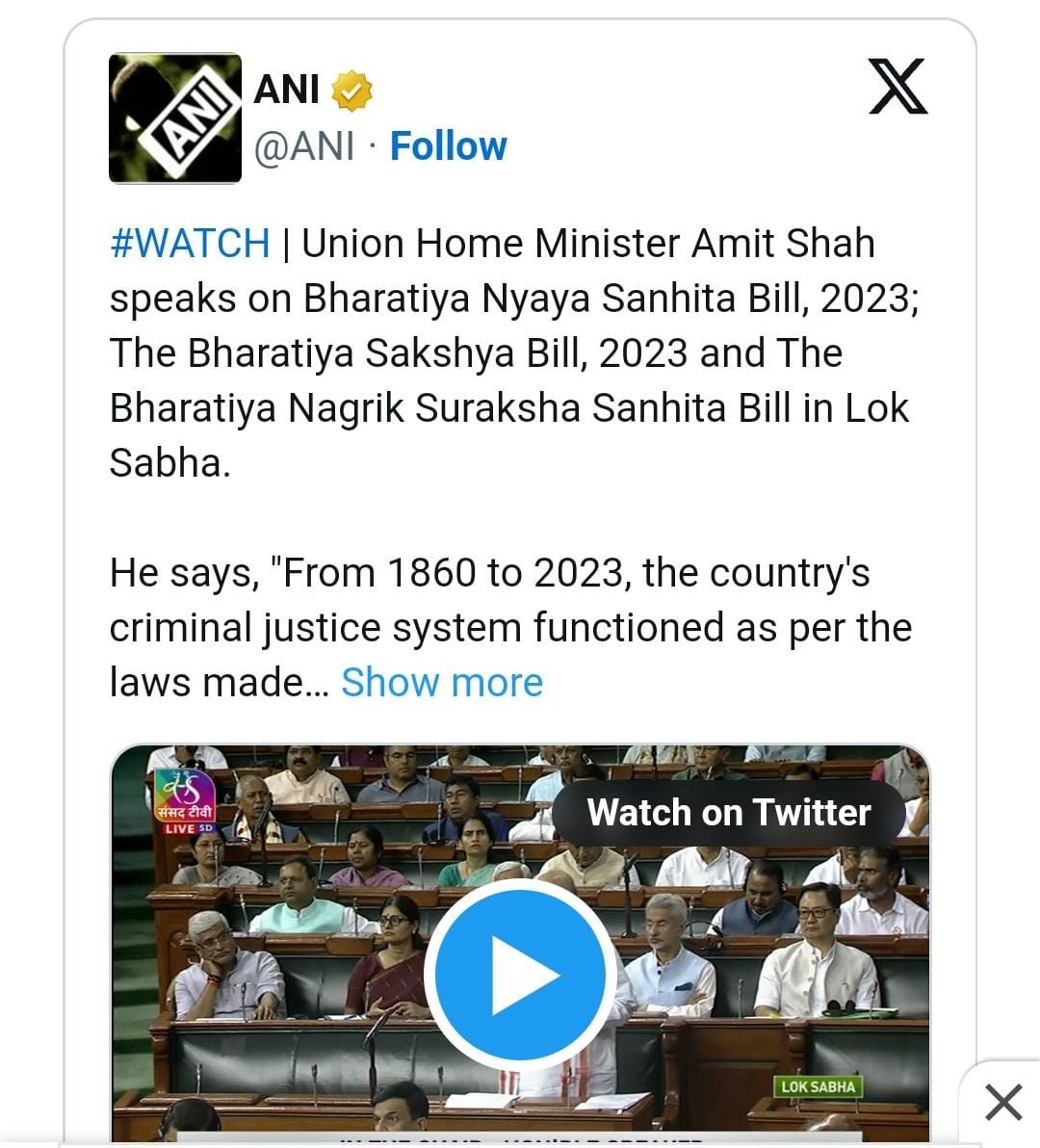Click the LOK SABHA label in the video

coord(818,1086)
